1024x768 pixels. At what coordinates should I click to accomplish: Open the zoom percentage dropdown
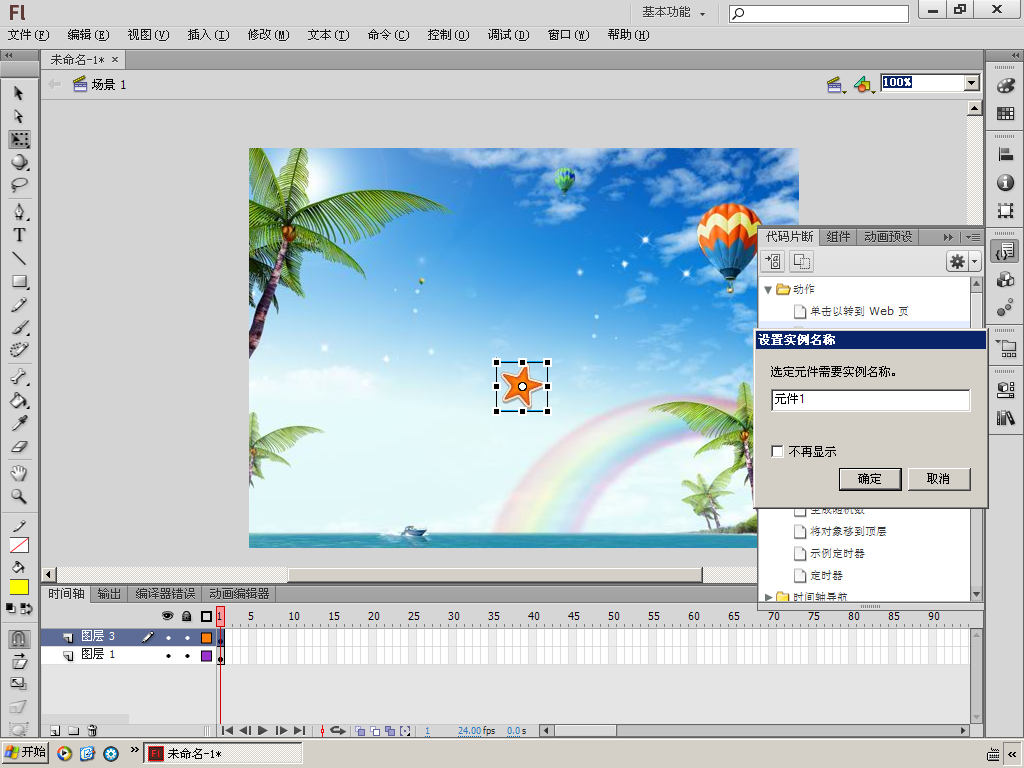coord(972,82)
